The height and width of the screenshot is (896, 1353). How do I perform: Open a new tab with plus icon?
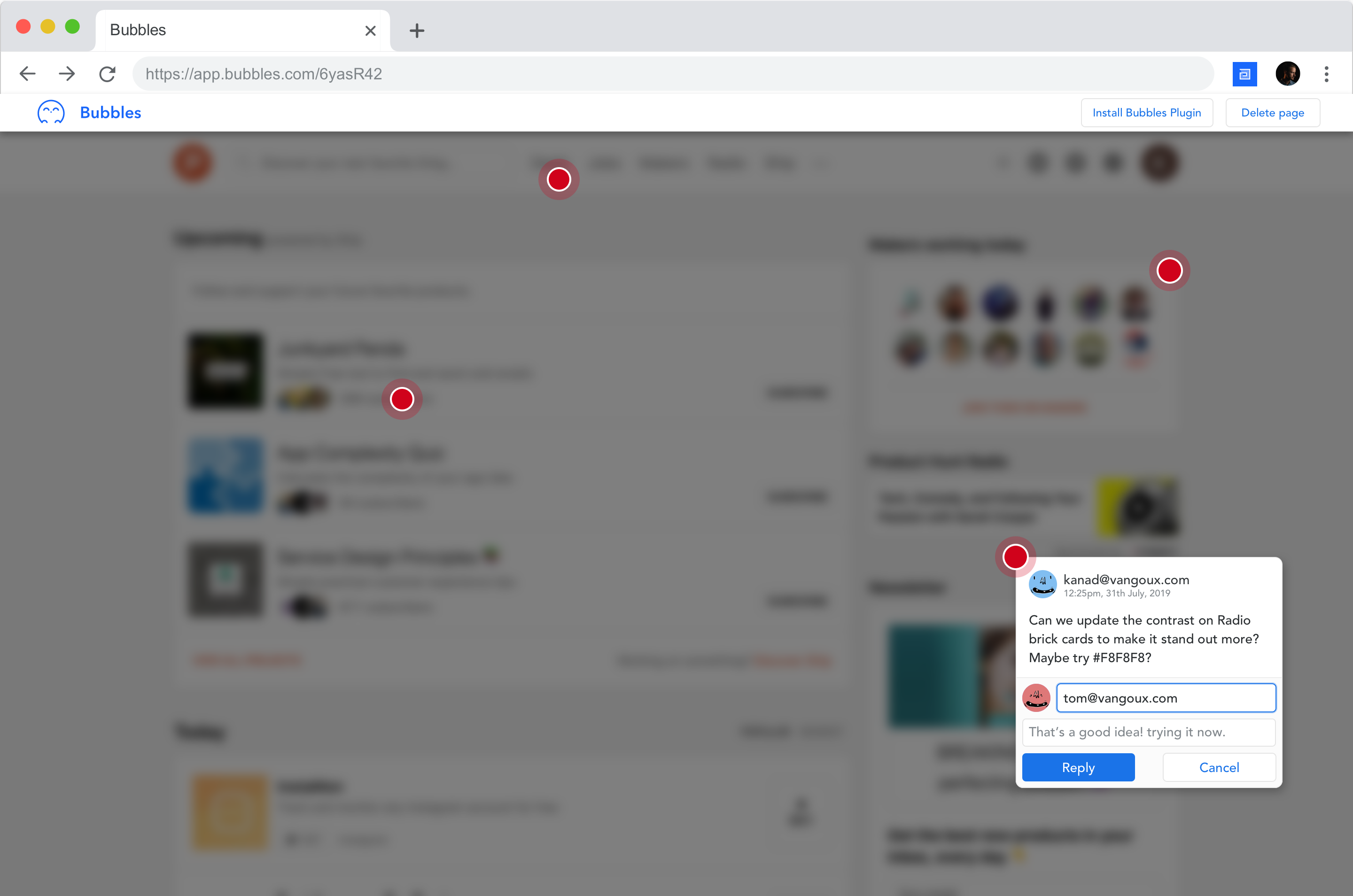click(417, 31)
